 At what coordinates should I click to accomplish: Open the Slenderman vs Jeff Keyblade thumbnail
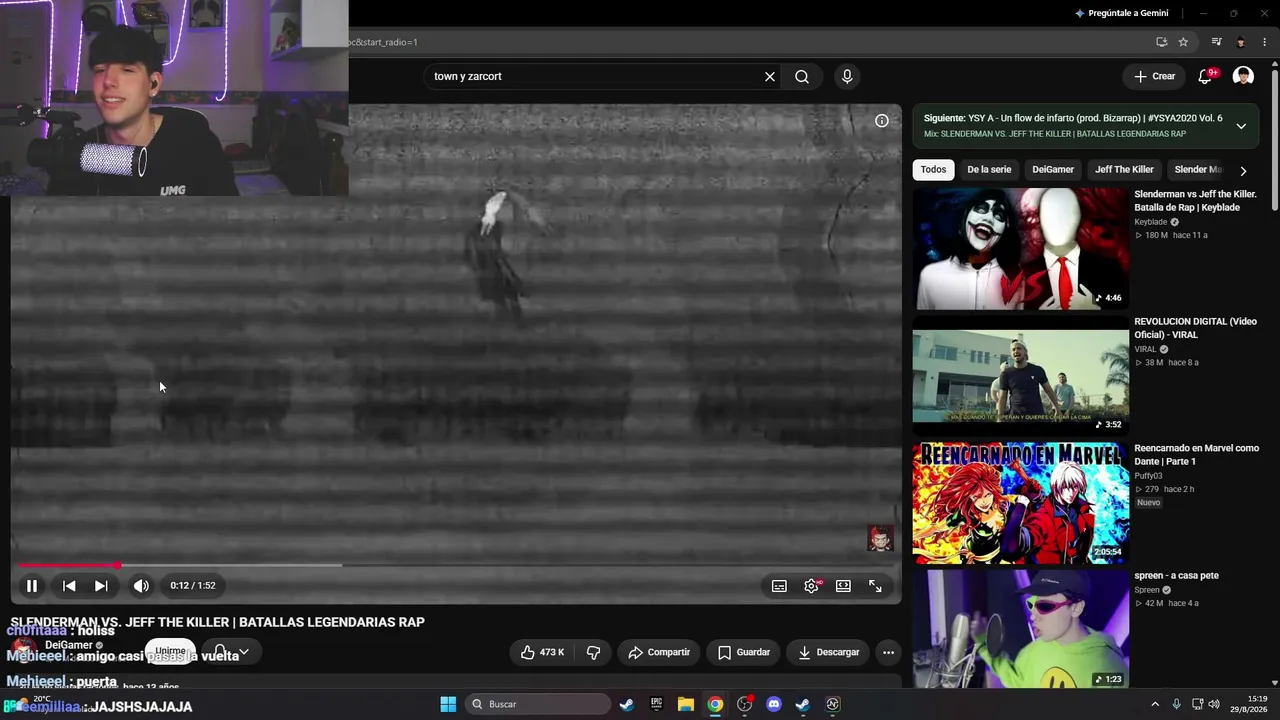(x=1020, y=249)
